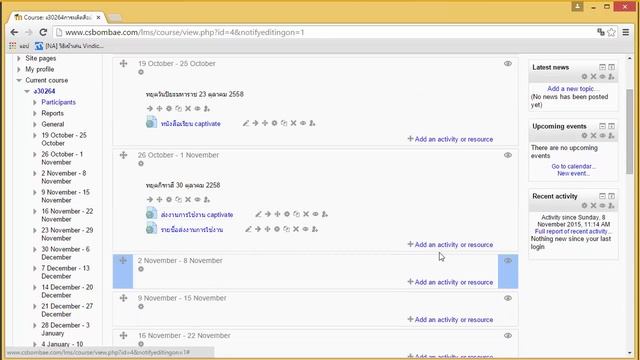Assign roles on label dated 30 in 26 October section
This screenshot has height=360, width=640.
[x=207, y=200]
